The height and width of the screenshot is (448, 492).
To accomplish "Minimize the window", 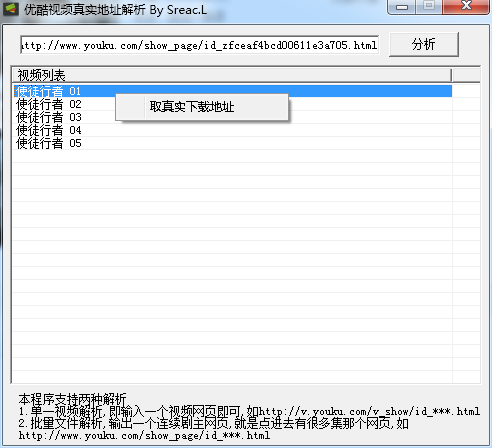I will (402, 7).
